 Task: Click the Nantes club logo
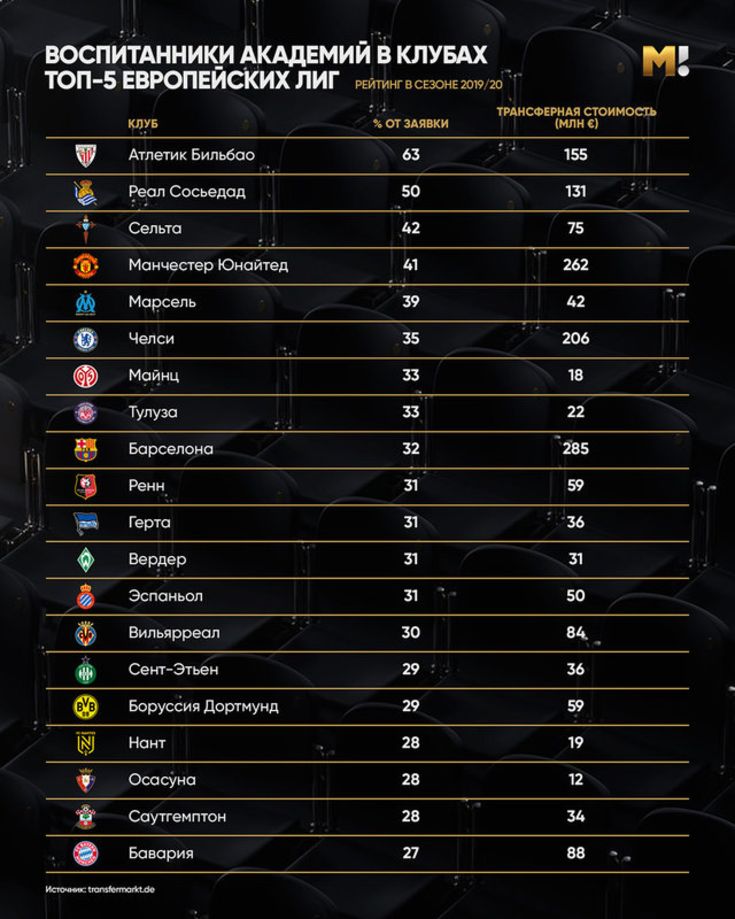(86, 744)
